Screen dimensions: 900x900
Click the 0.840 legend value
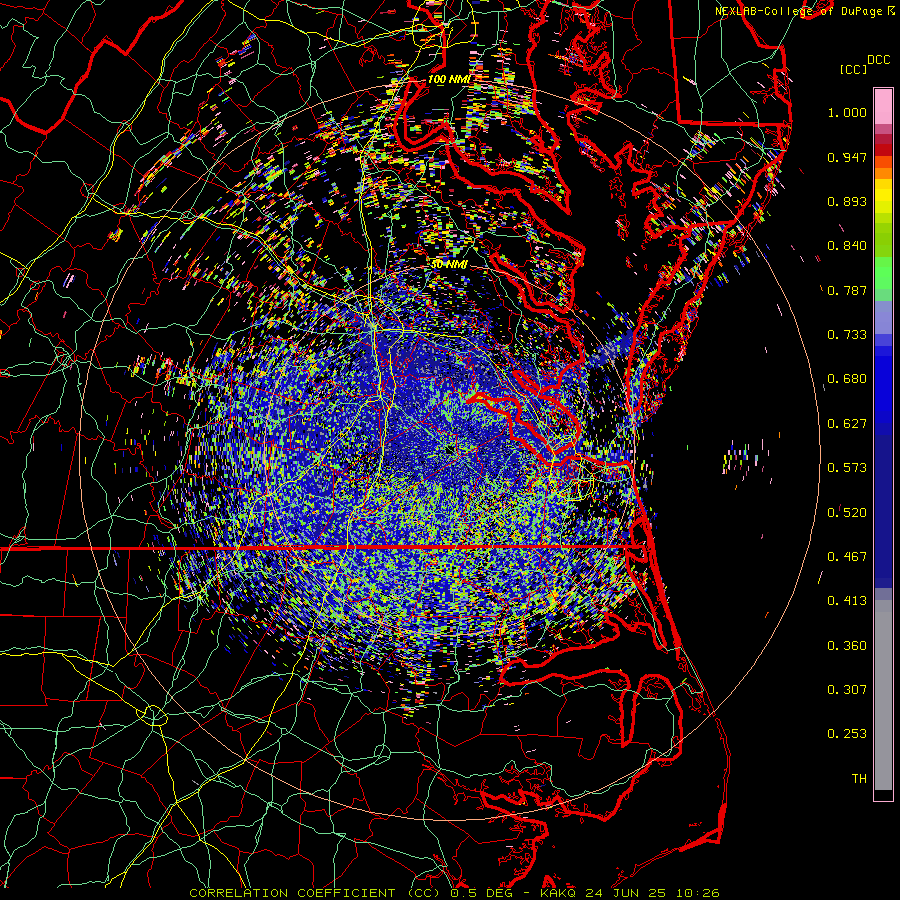click(847, 246)
